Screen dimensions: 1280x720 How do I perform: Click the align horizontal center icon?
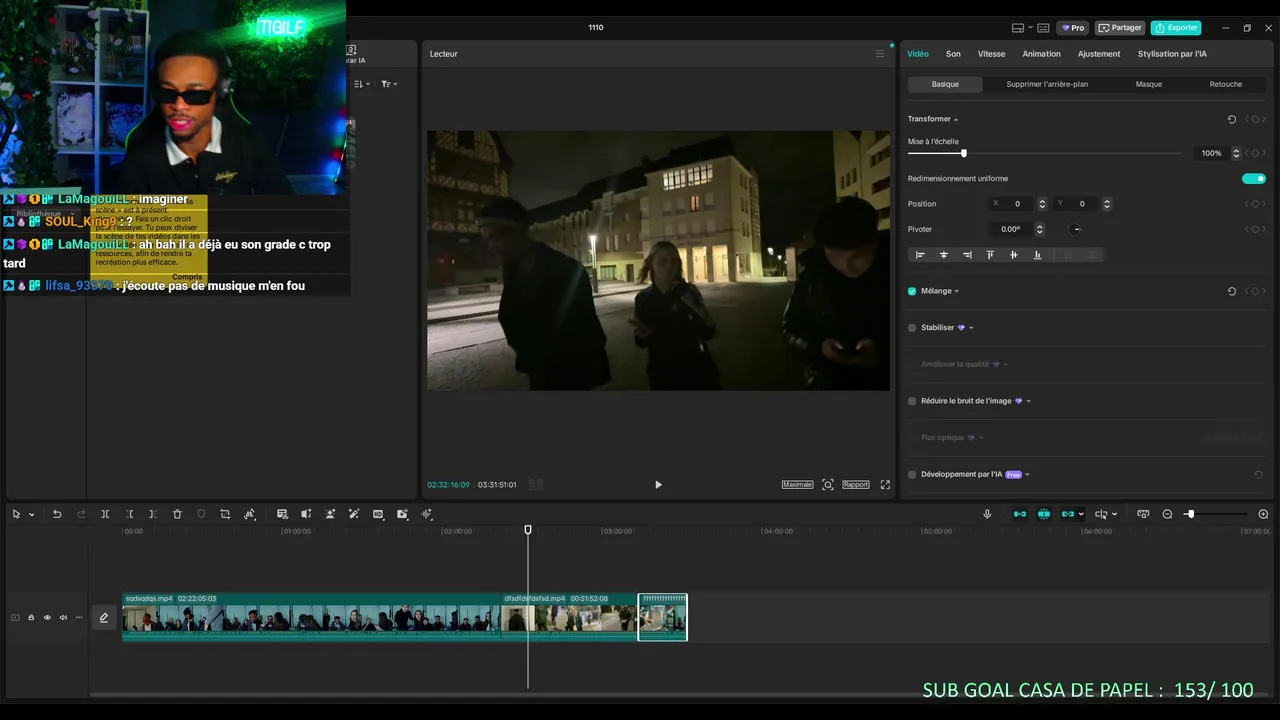pos(944,255)
